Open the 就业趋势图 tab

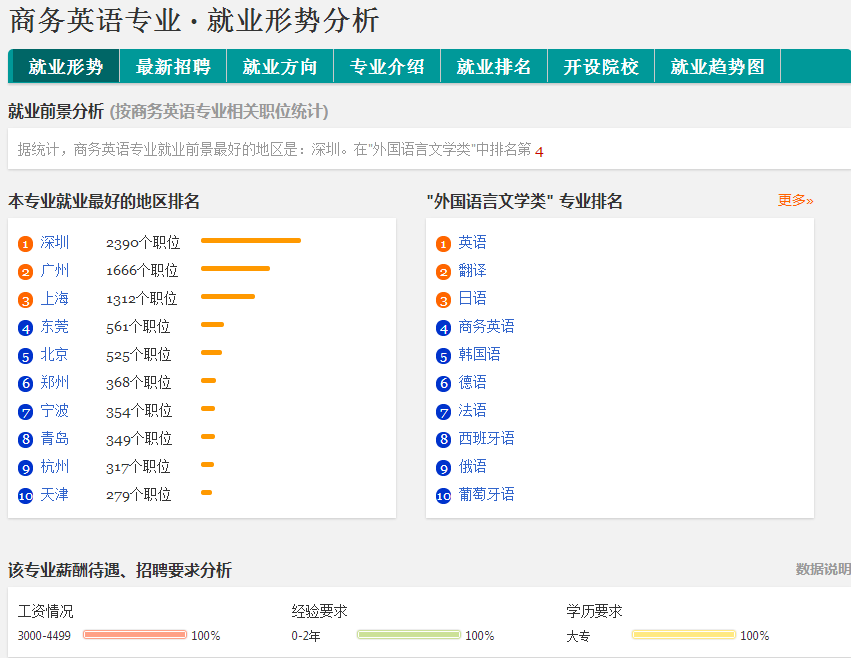[x=717, y=67]
